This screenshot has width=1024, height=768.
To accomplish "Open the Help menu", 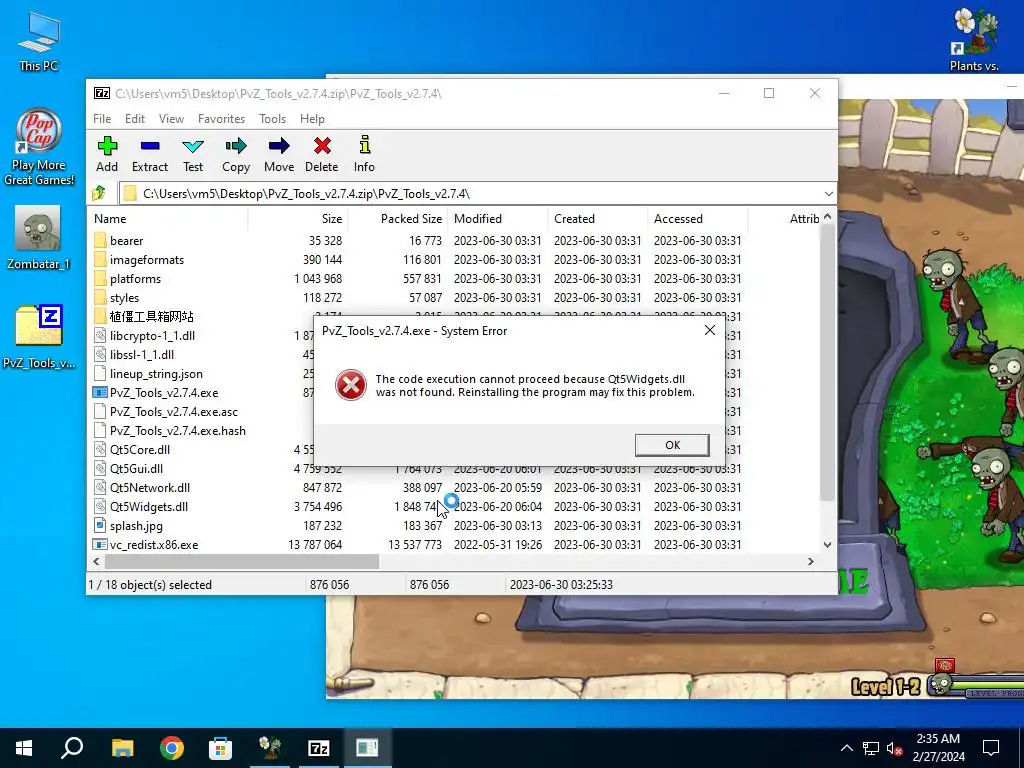I will click(x=312, y=119).
